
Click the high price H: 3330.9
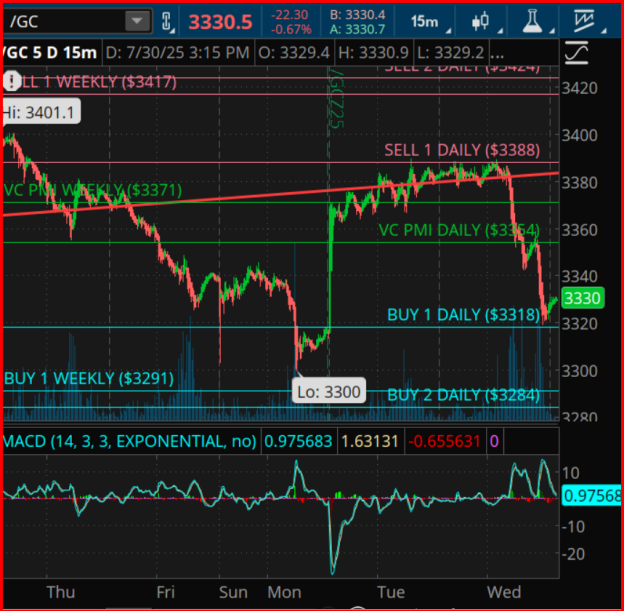coord(374,53)
